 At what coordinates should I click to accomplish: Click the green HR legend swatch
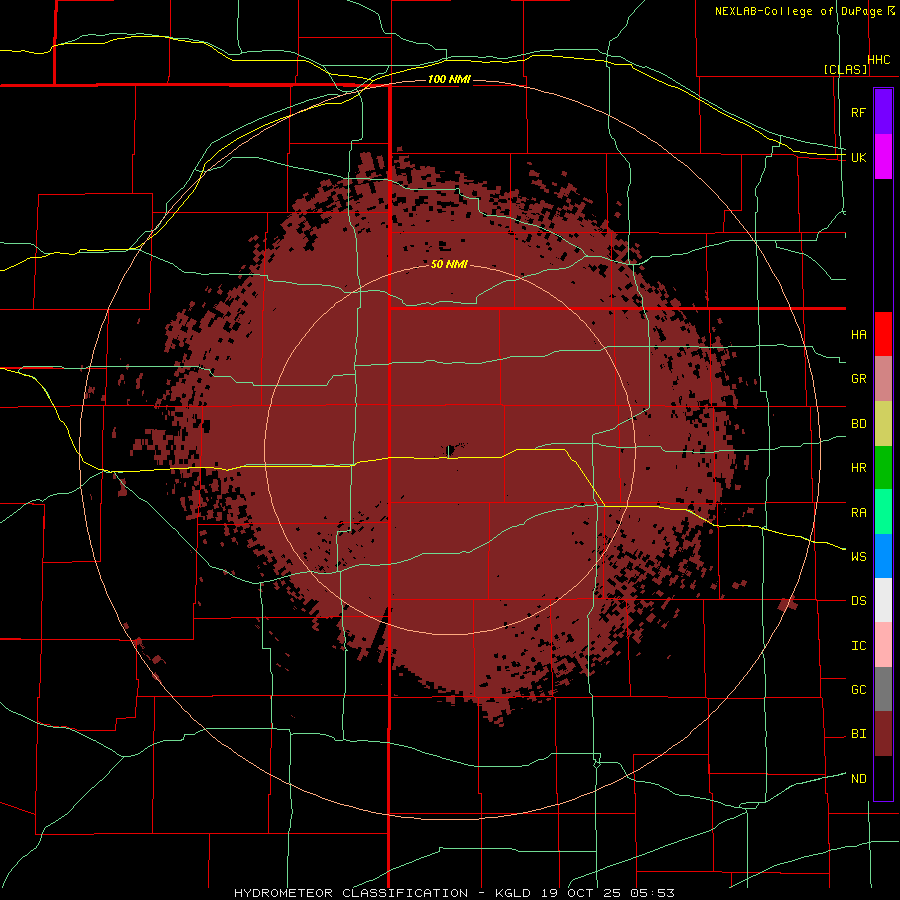coord(883,467)
